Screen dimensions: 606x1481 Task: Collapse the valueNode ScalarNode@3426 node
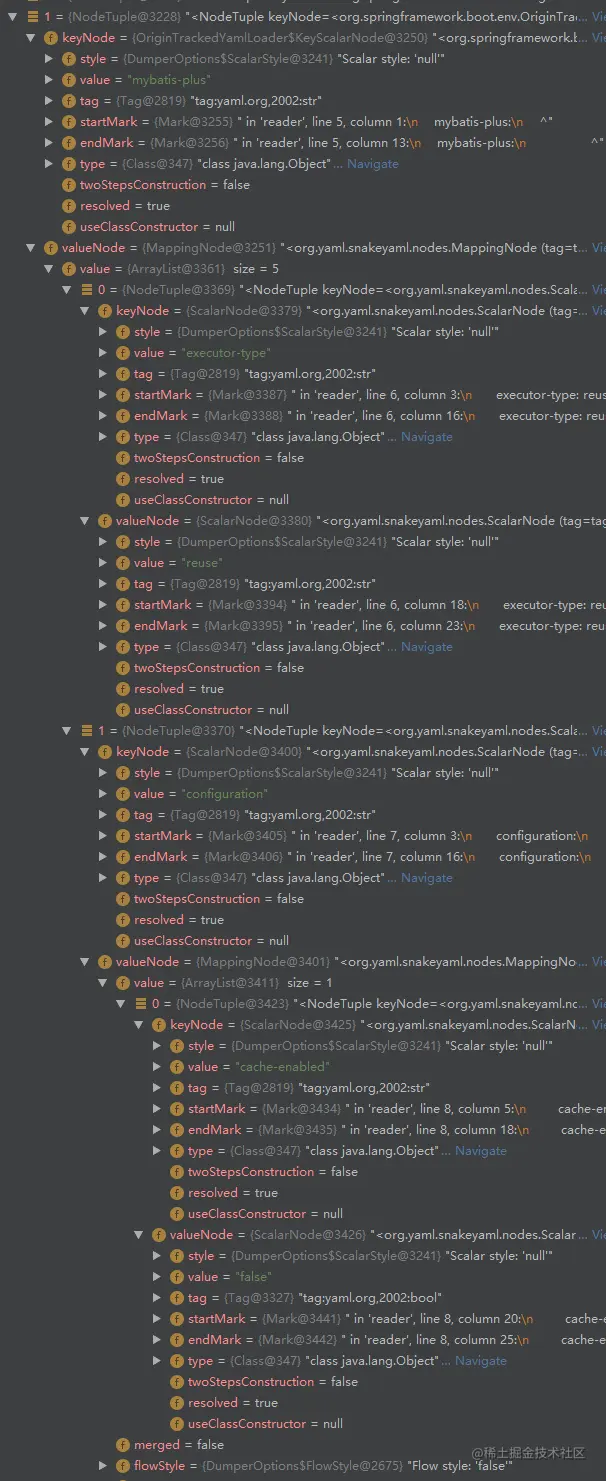tap(139, 1235)
